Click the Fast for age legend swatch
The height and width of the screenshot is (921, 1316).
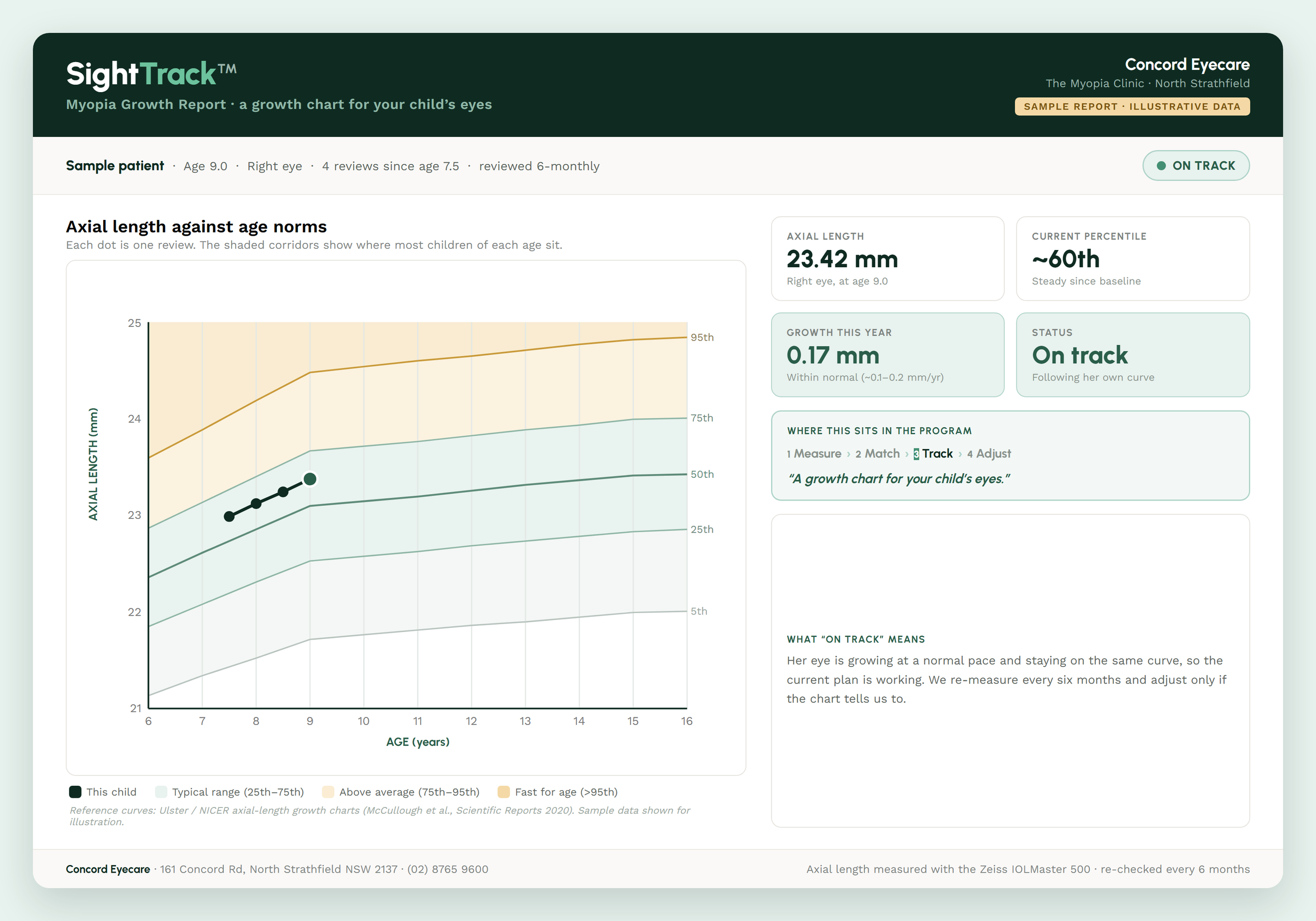[504, 792]
